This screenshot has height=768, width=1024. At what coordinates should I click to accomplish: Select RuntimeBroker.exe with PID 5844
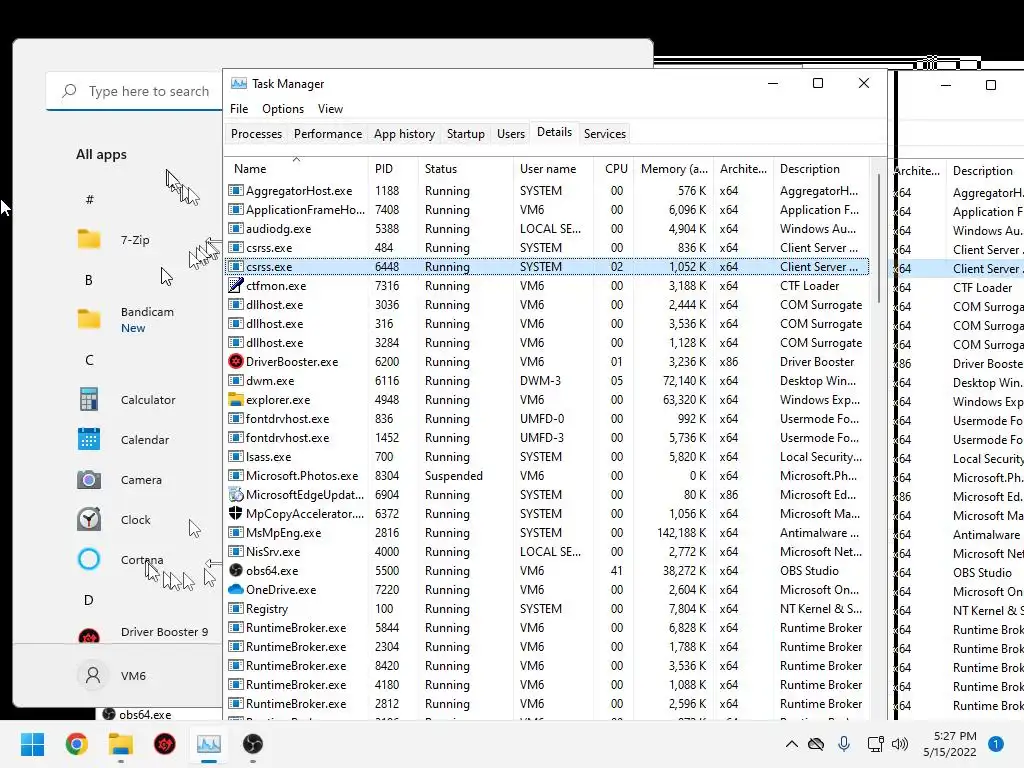(547, 628)
